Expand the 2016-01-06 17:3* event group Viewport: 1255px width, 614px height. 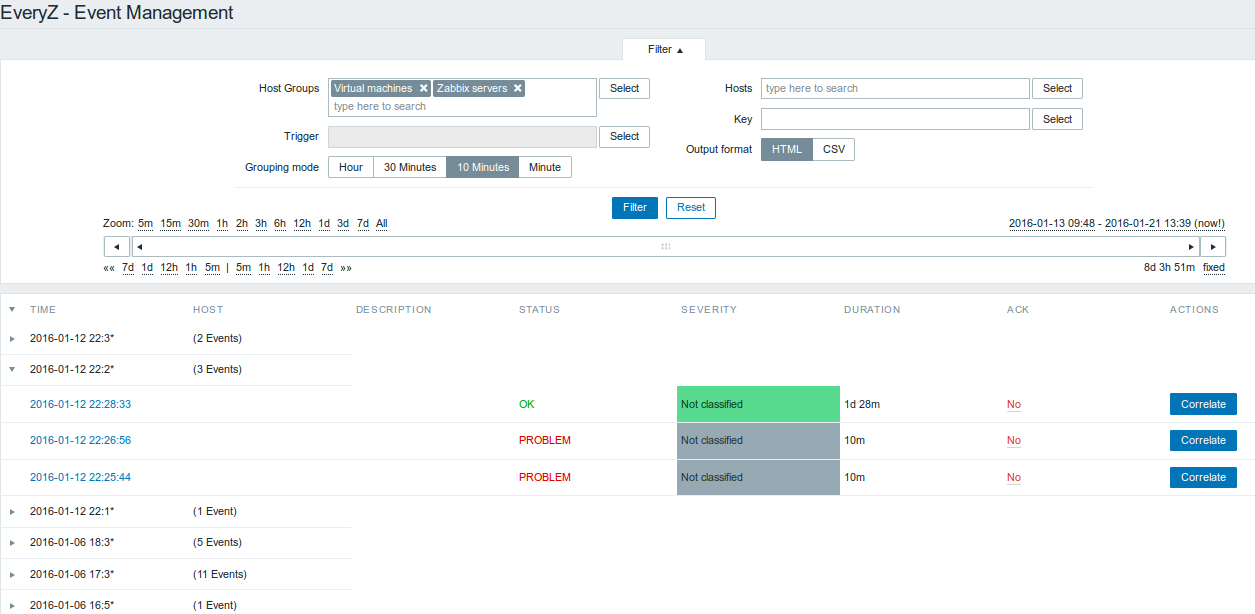pos(12,575)
